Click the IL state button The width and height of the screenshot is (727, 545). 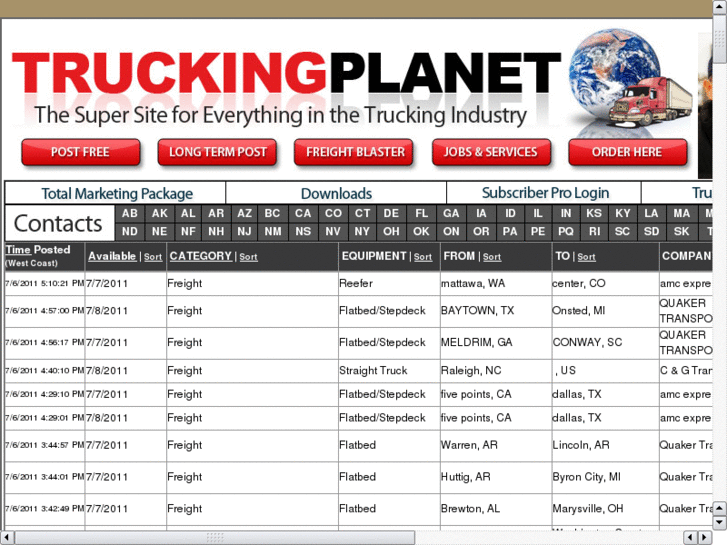(x=538, y=213)
